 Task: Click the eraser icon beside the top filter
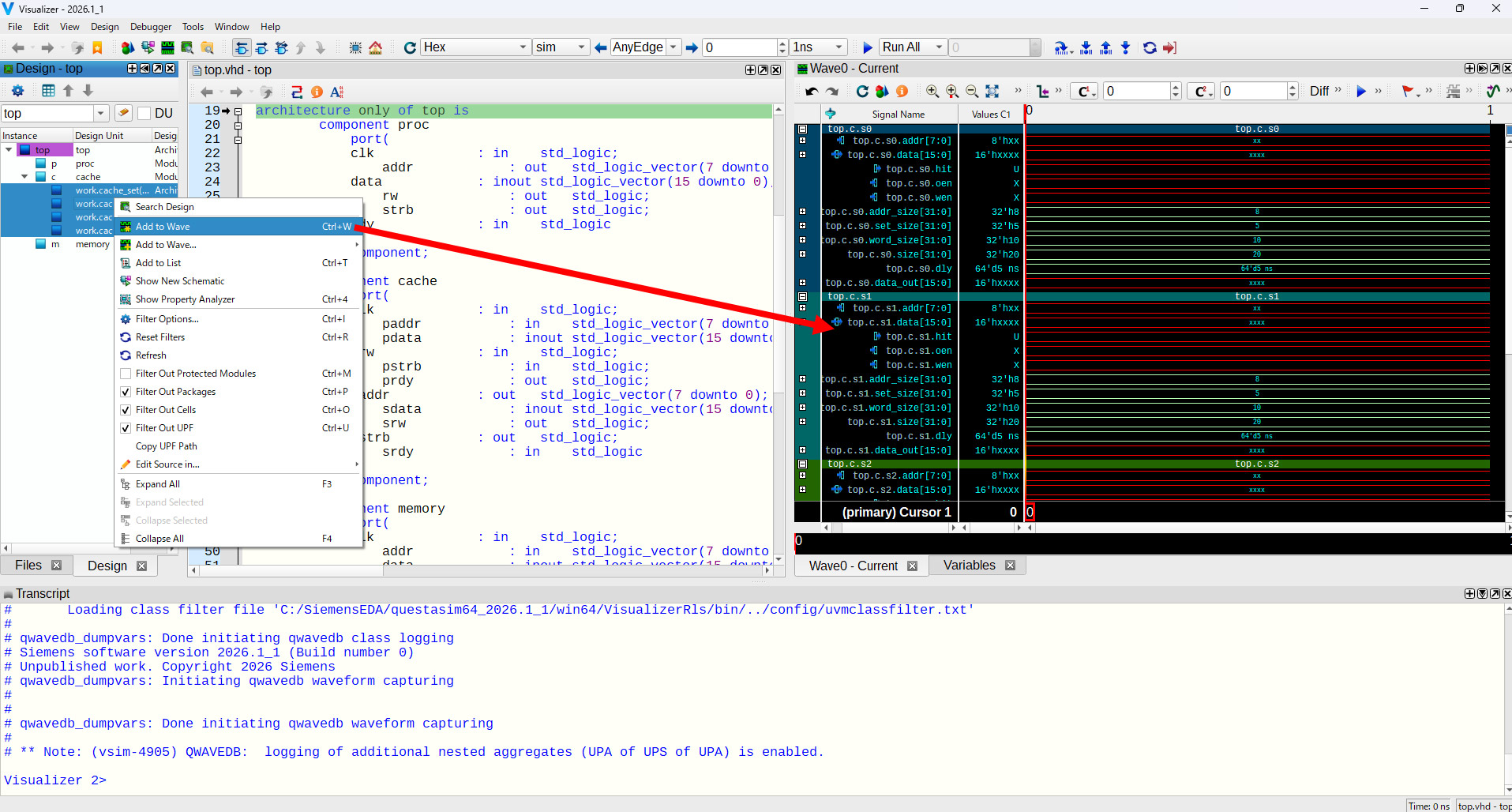pyautogui.click(x=123, y=113)
